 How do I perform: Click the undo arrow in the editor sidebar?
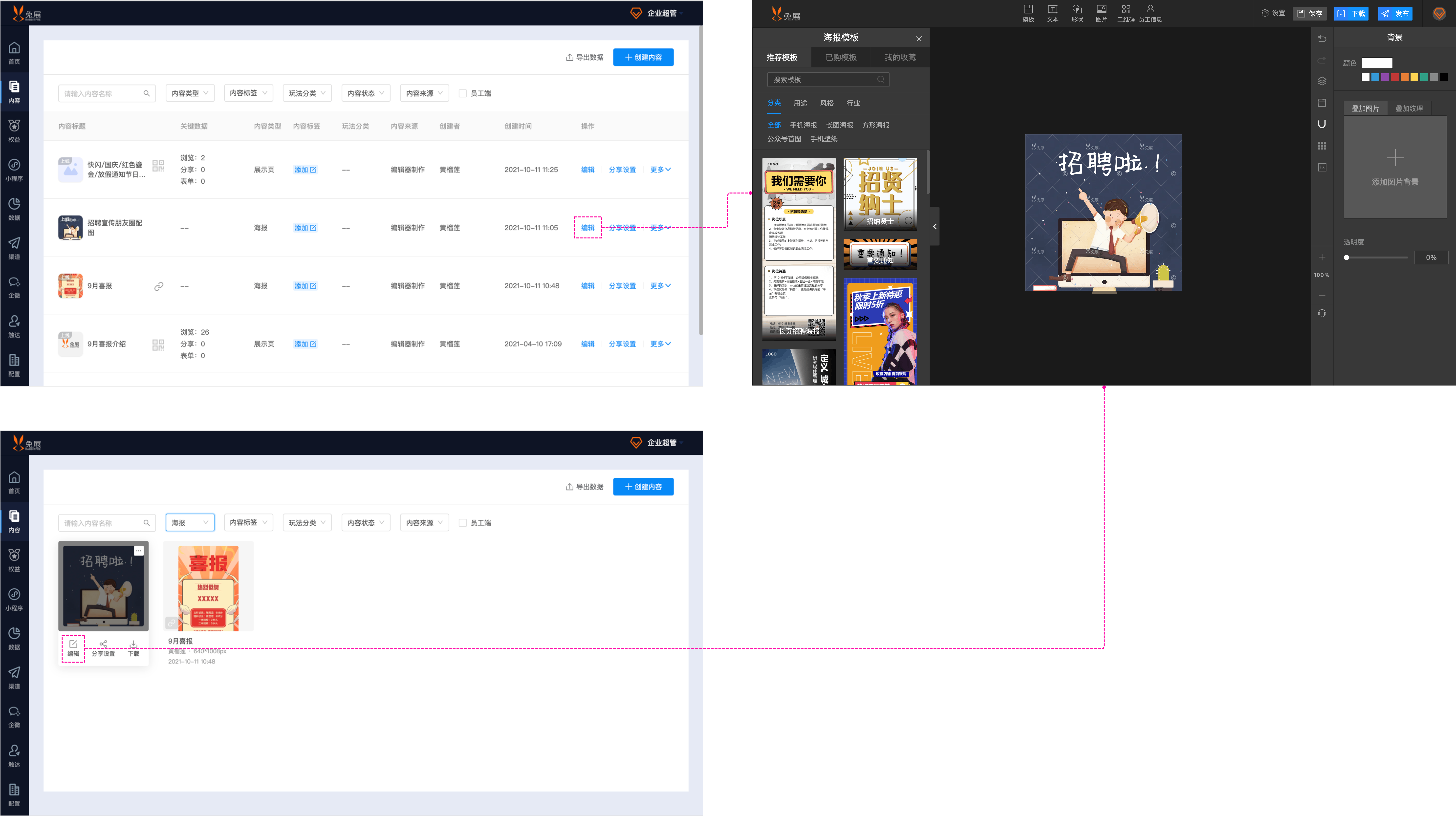pyautogui.click(x=1322, y=39)
